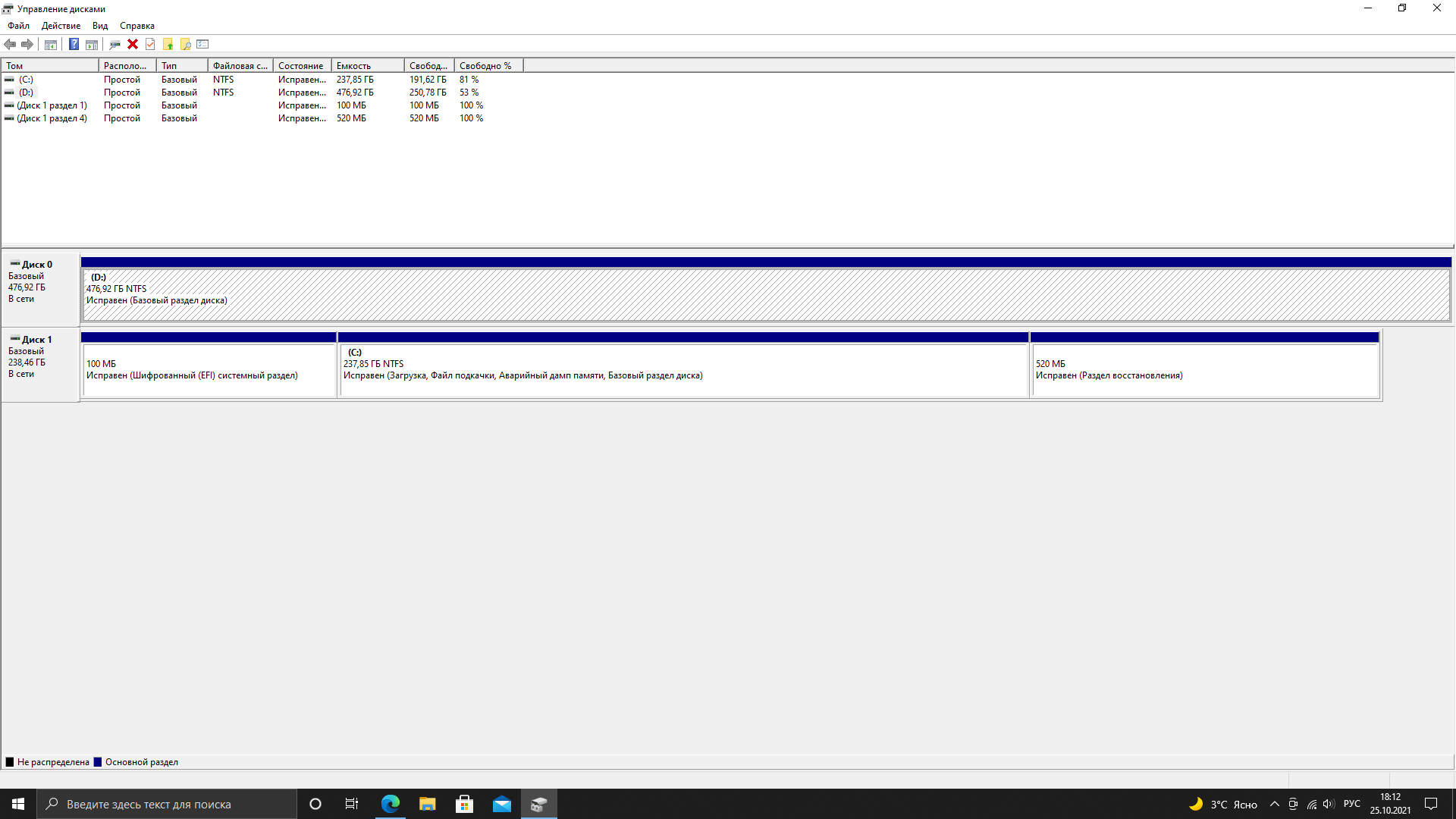
Task: Open the Справка menu
Action: click(136, 26)
